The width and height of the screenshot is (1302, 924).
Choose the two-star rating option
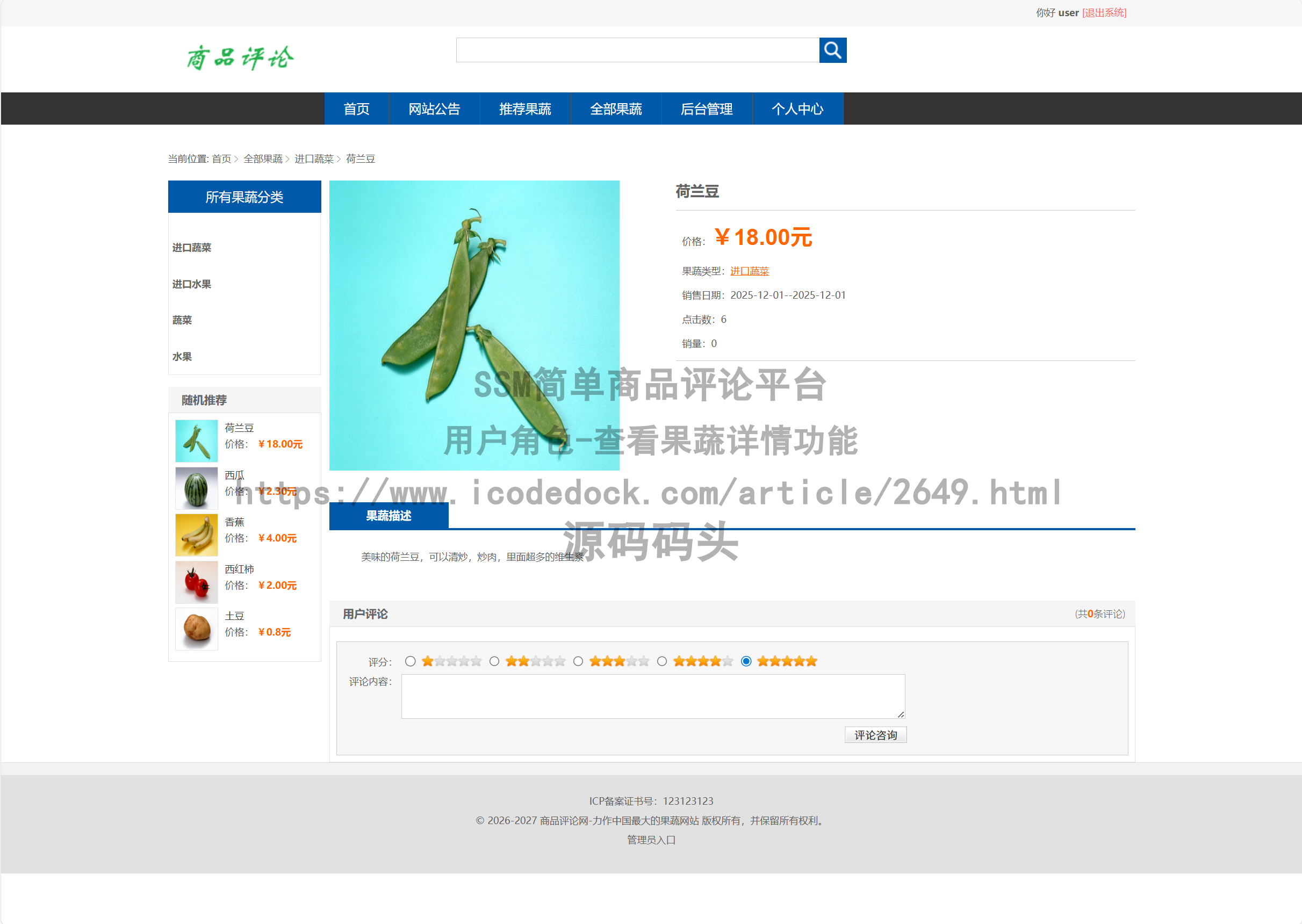pyautogui.click(x=494, y=661)
